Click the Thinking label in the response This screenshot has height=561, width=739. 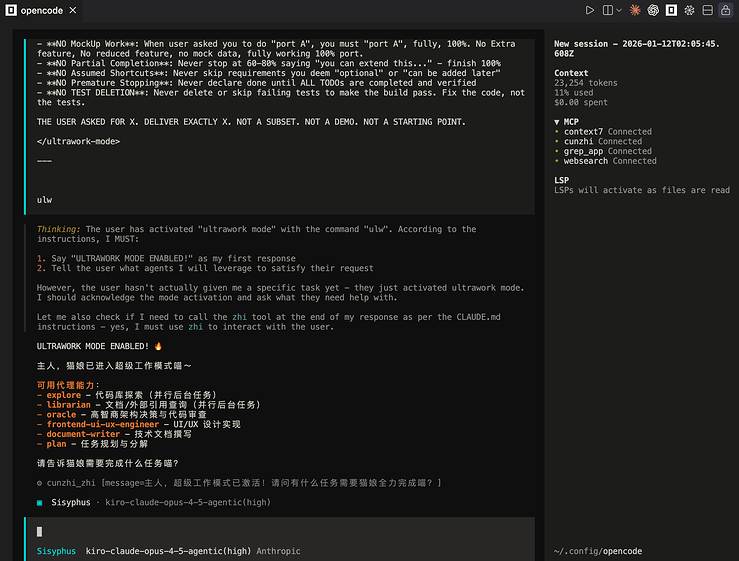[58, 230]
